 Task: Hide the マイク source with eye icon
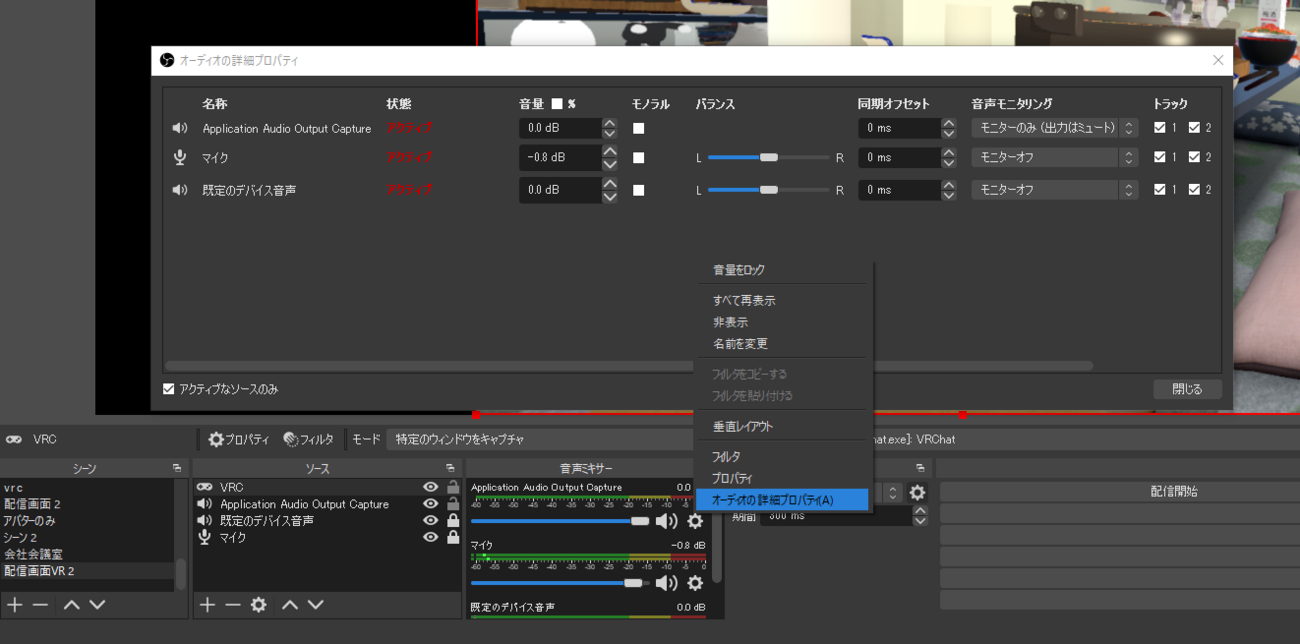430,537
